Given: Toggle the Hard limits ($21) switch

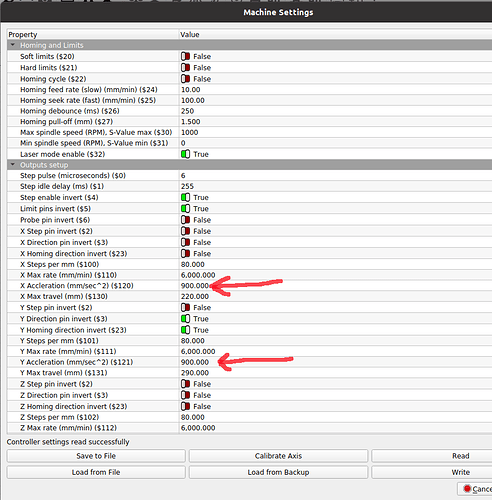Looking at the screenshot, I should point(185,68).
